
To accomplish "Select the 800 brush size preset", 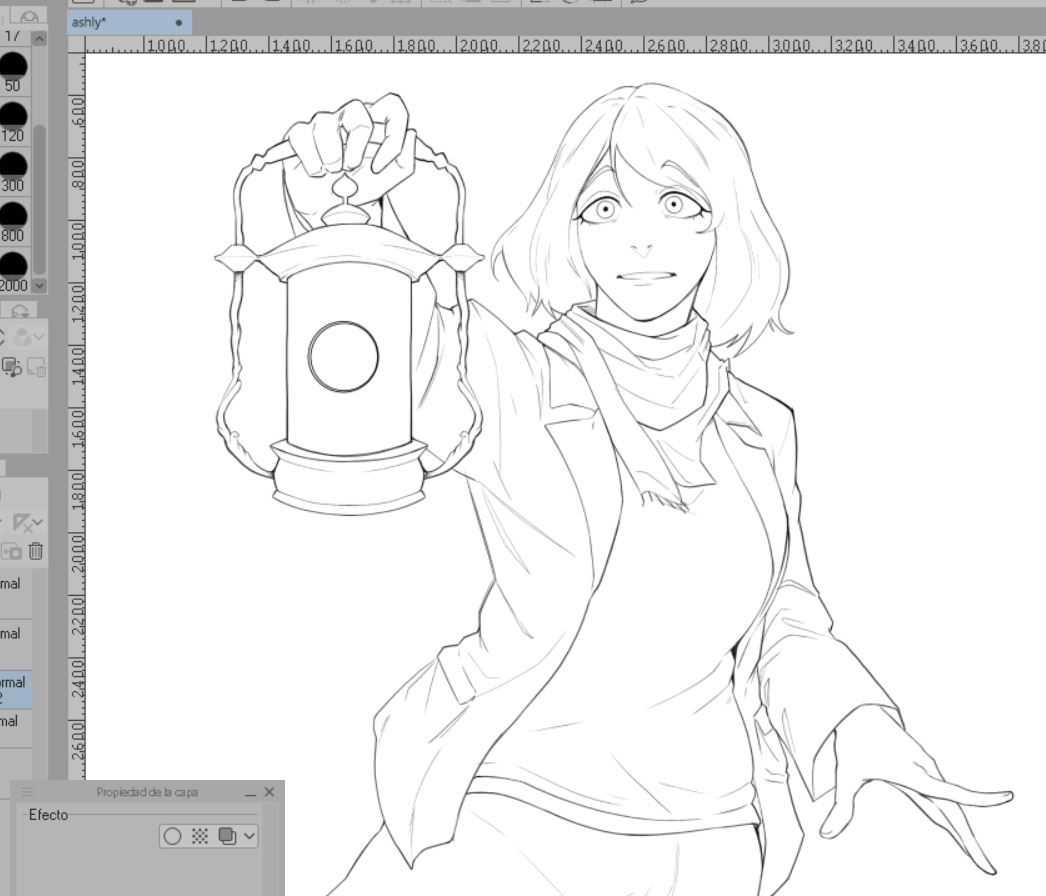I will (x=13, y=222).
